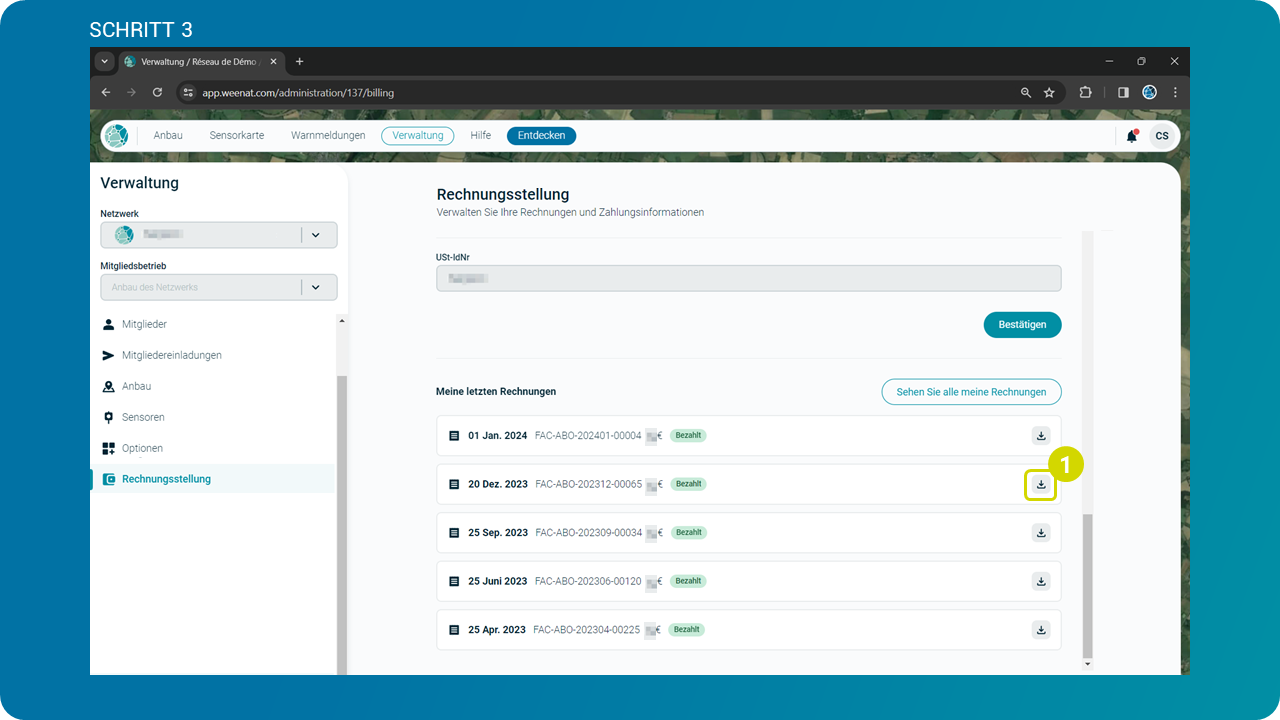The width and height of the screenshot is (1280, 720).
Task: Click the Weenat logo in the navbar
Action: (x=117, y=136)
